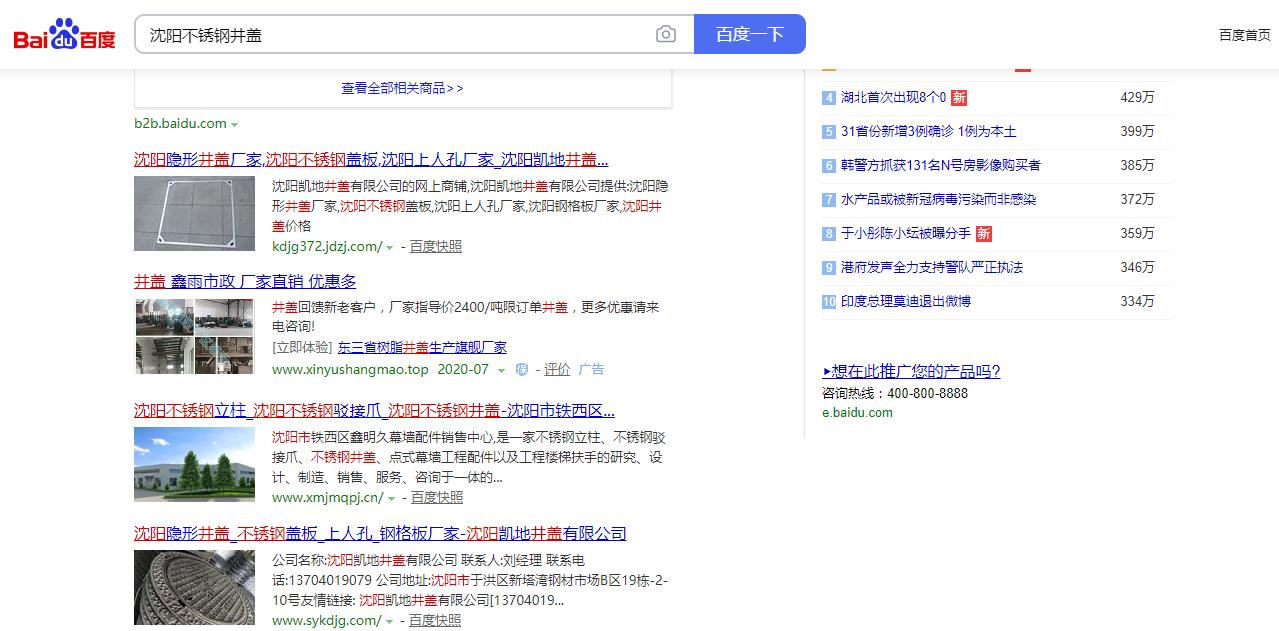
Task: Open hot search 港府发声全力支持警队严正执法
Action: click(932, 268)
